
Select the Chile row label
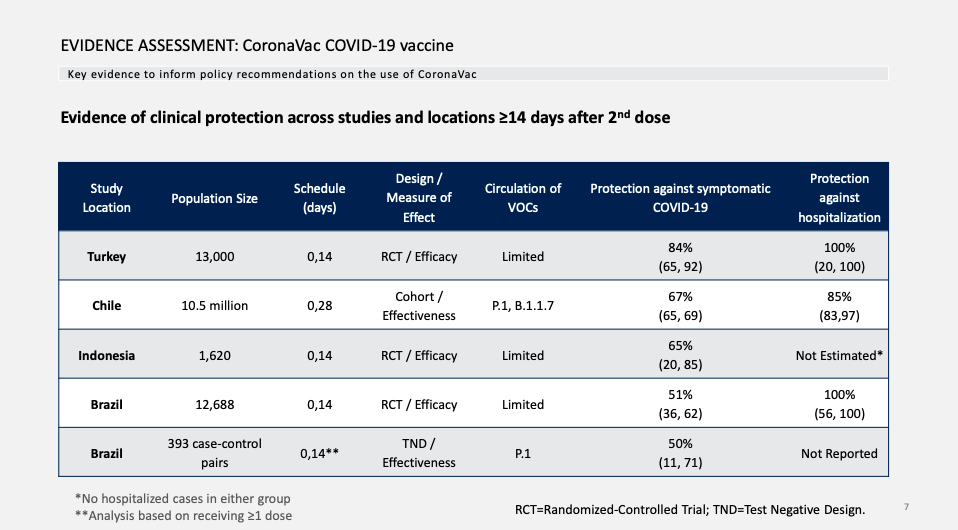[107, 306]
